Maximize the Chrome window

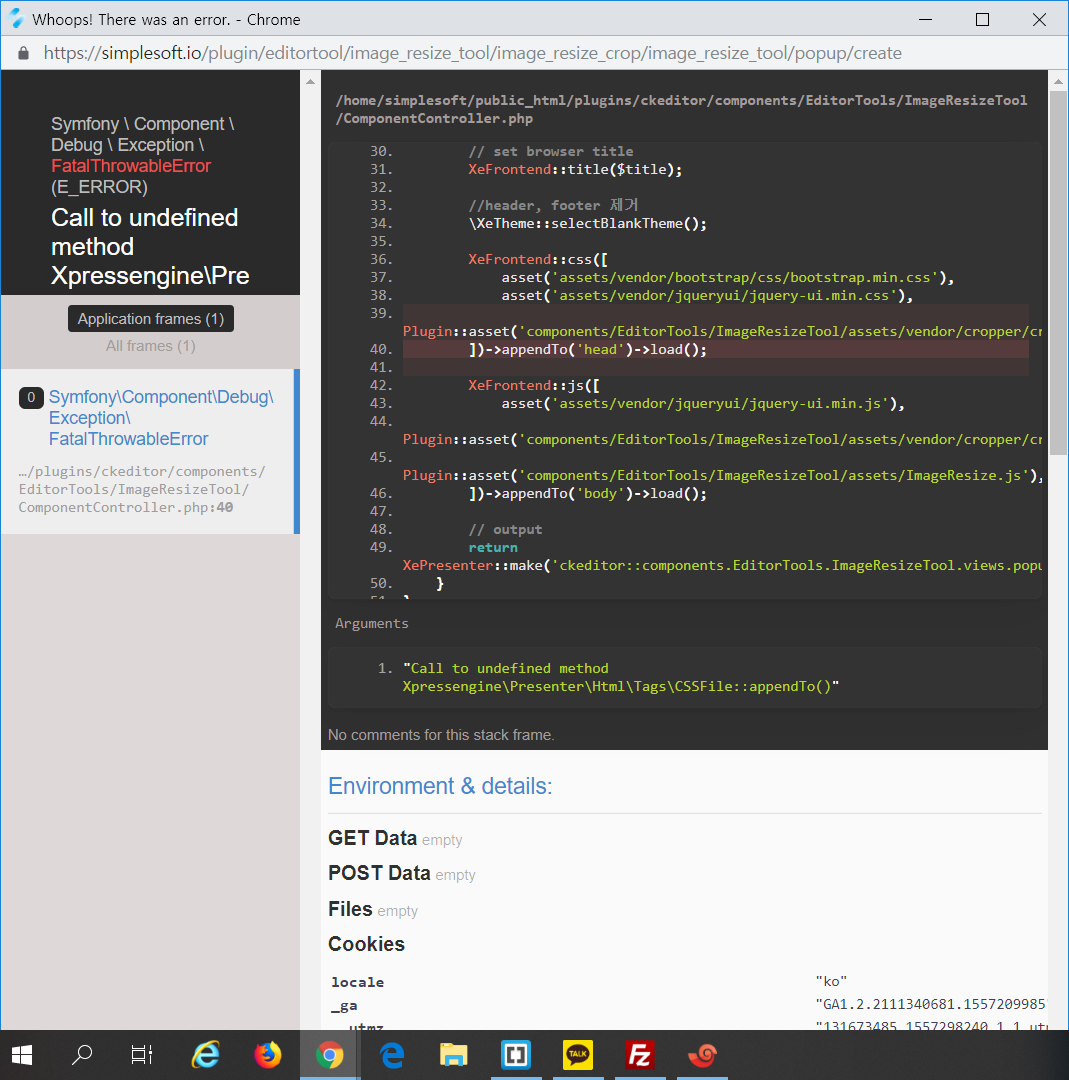click(983, 19)
